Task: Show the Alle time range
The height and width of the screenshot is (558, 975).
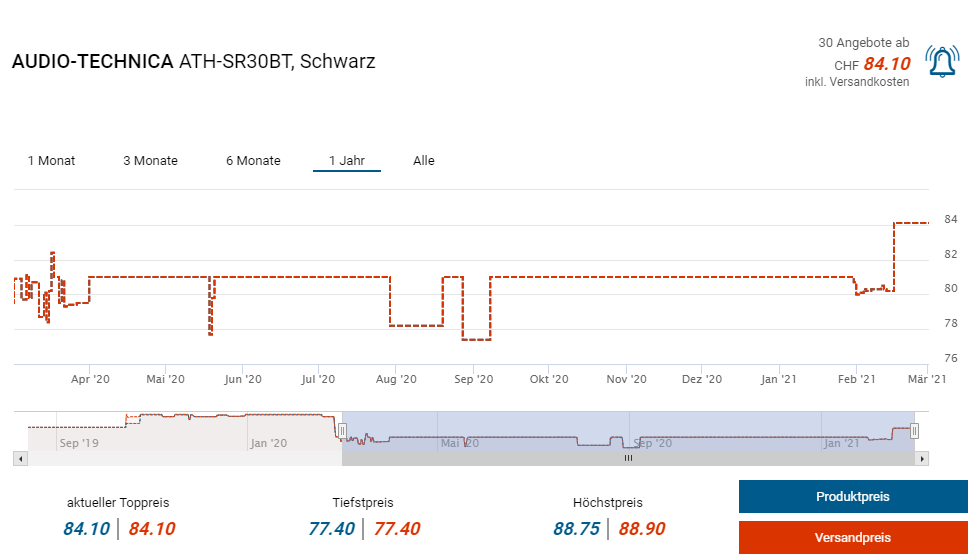Action: (x=424, y=161)
